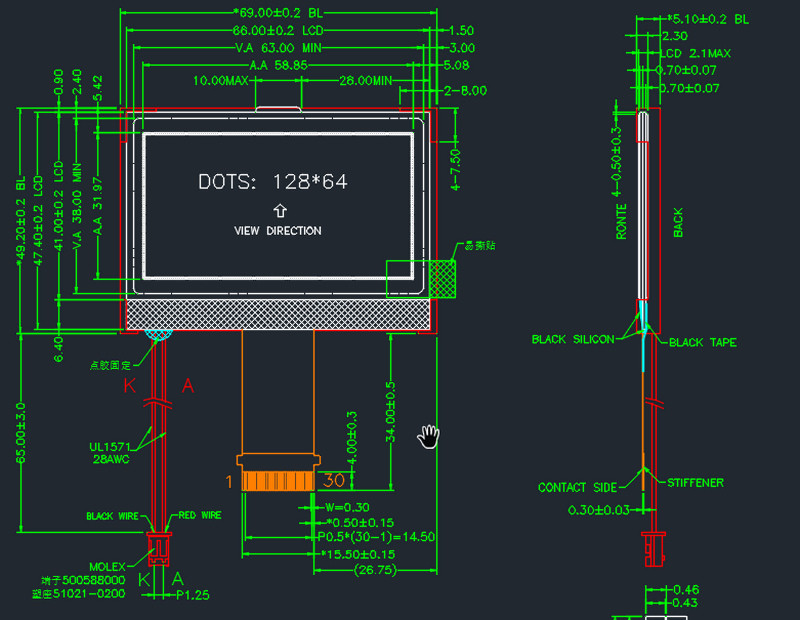Select the 4-7.50 vertical dimension
The height and width of the screenshot is (620, 800).
point(456,170)
